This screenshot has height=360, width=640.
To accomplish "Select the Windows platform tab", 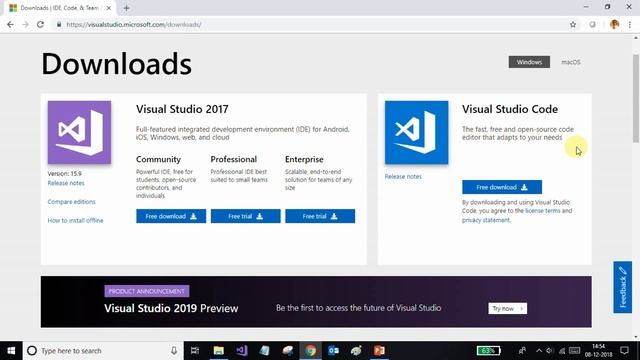I will tap(529, 62).
